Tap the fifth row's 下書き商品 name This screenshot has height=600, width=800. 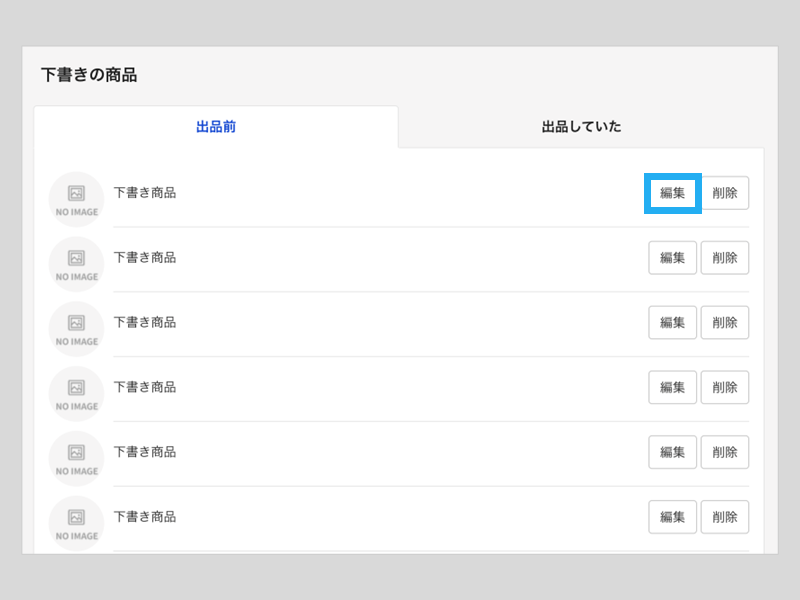[145, 452]
